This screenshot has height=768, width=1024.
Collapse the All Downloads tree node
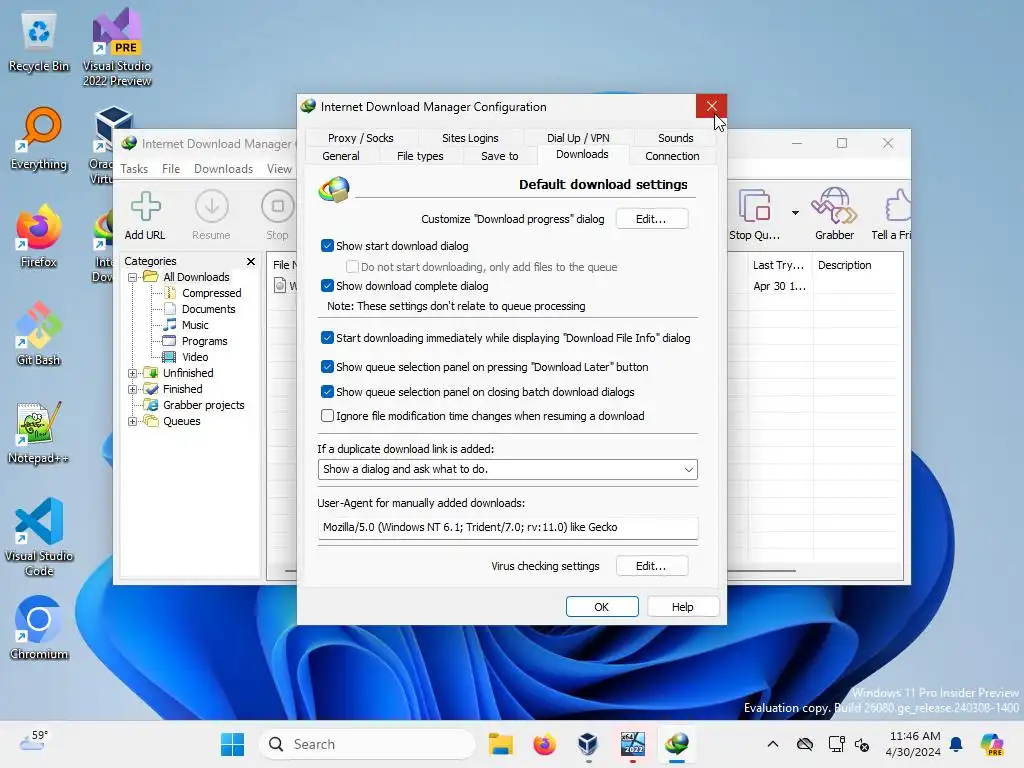pyautogui.click(x=133, y=277)
